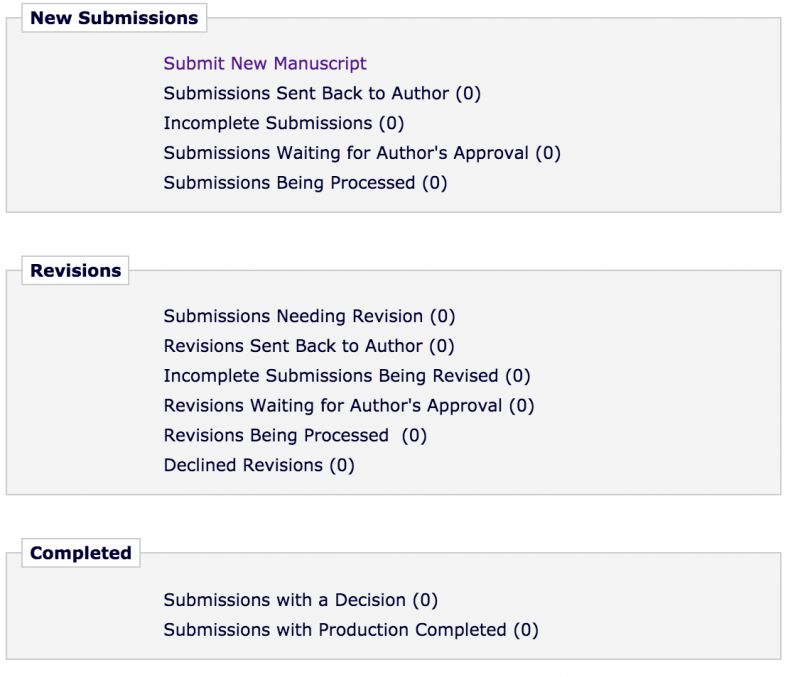Select Revisions Waiting for Author's Approval
The width and height of the screenshot is (800, 677).
point(349,407)
